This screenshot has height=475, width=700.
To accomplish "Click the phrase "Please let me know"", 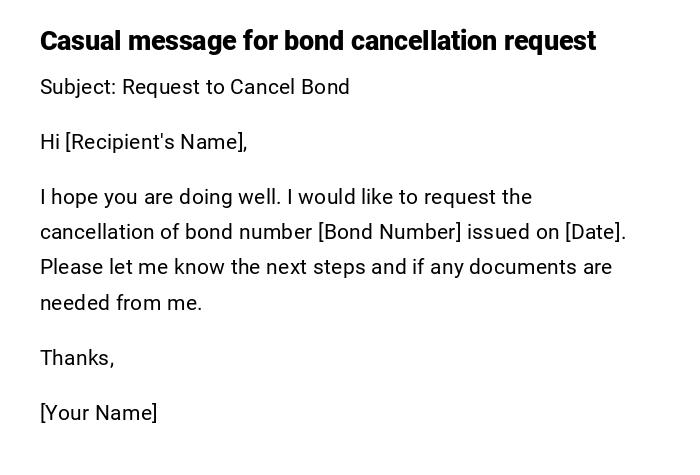I will (x=126, y=267).
